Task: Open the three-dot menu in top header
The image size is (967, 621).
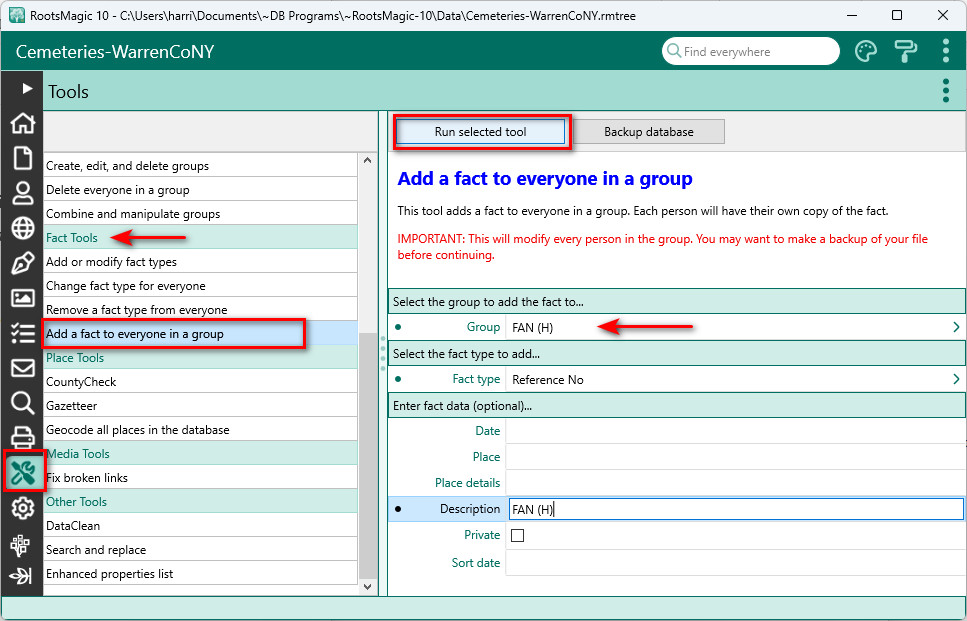Action: 945,51
